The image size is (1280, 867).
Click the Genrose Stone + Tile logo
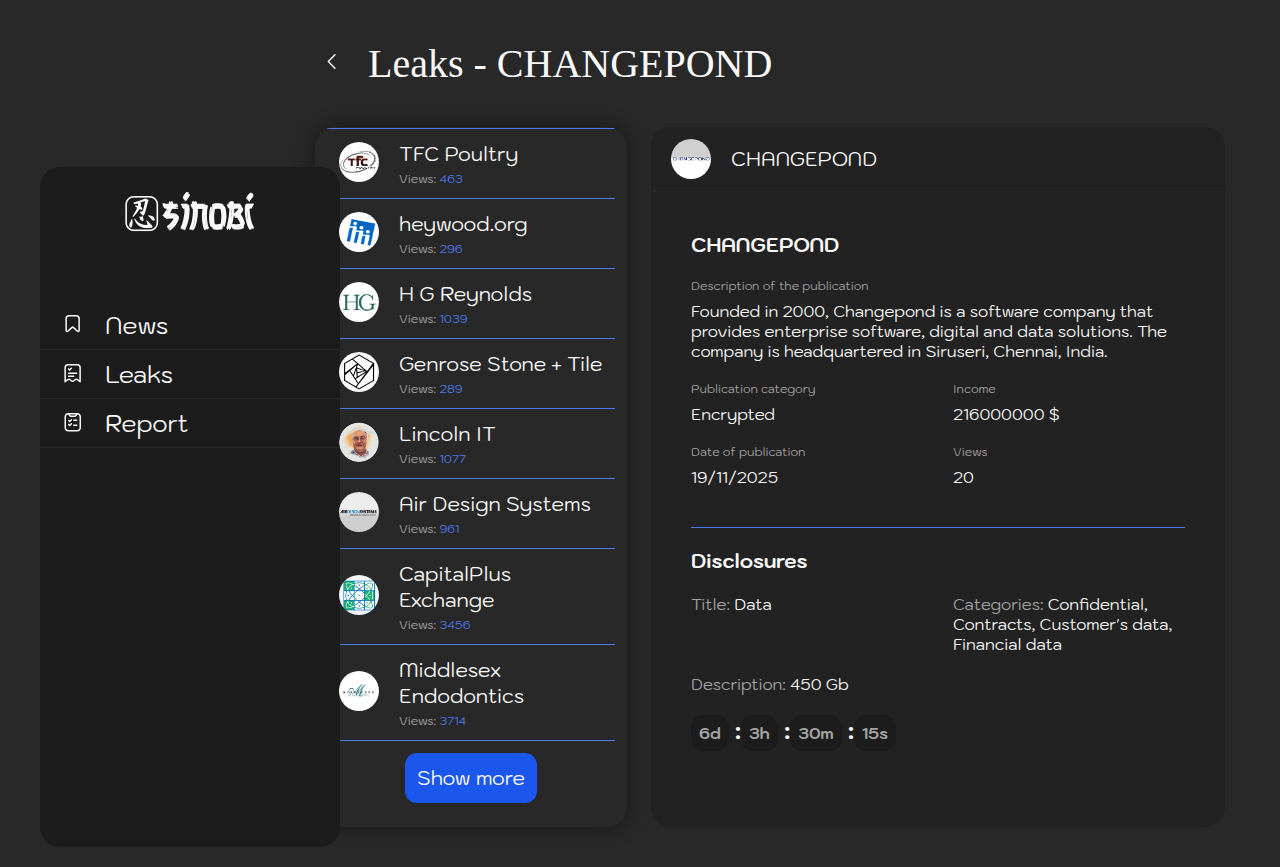click(359, 372)
